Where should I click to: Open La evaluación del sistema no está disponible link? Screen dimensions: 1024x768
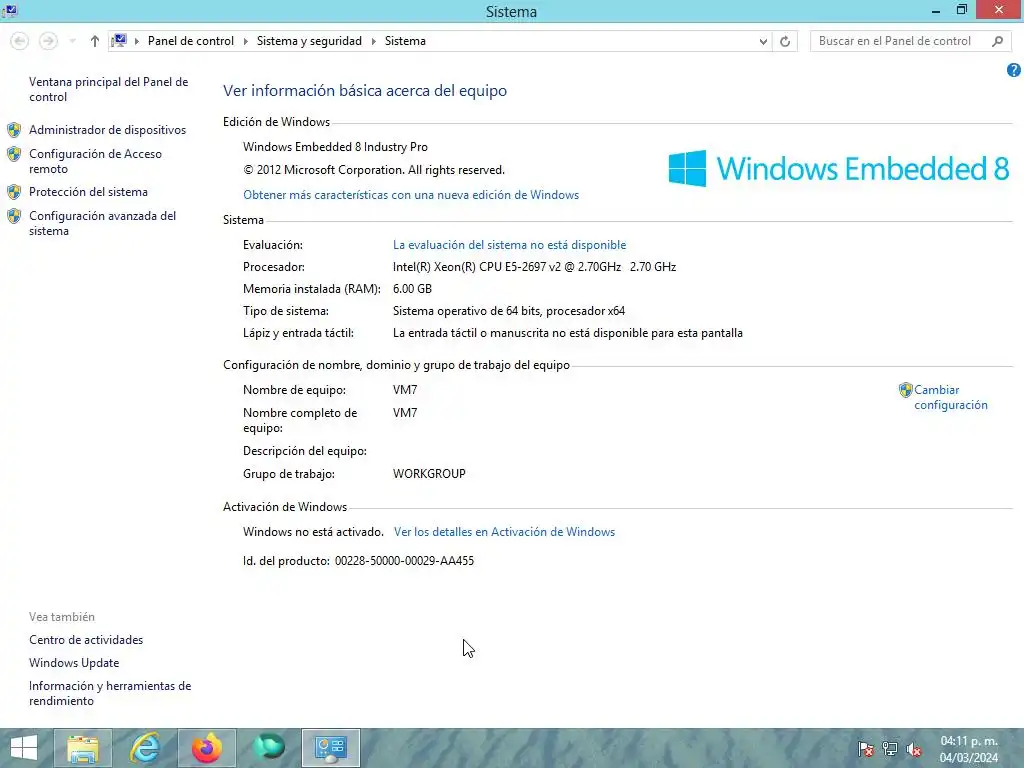pos(509,245)
